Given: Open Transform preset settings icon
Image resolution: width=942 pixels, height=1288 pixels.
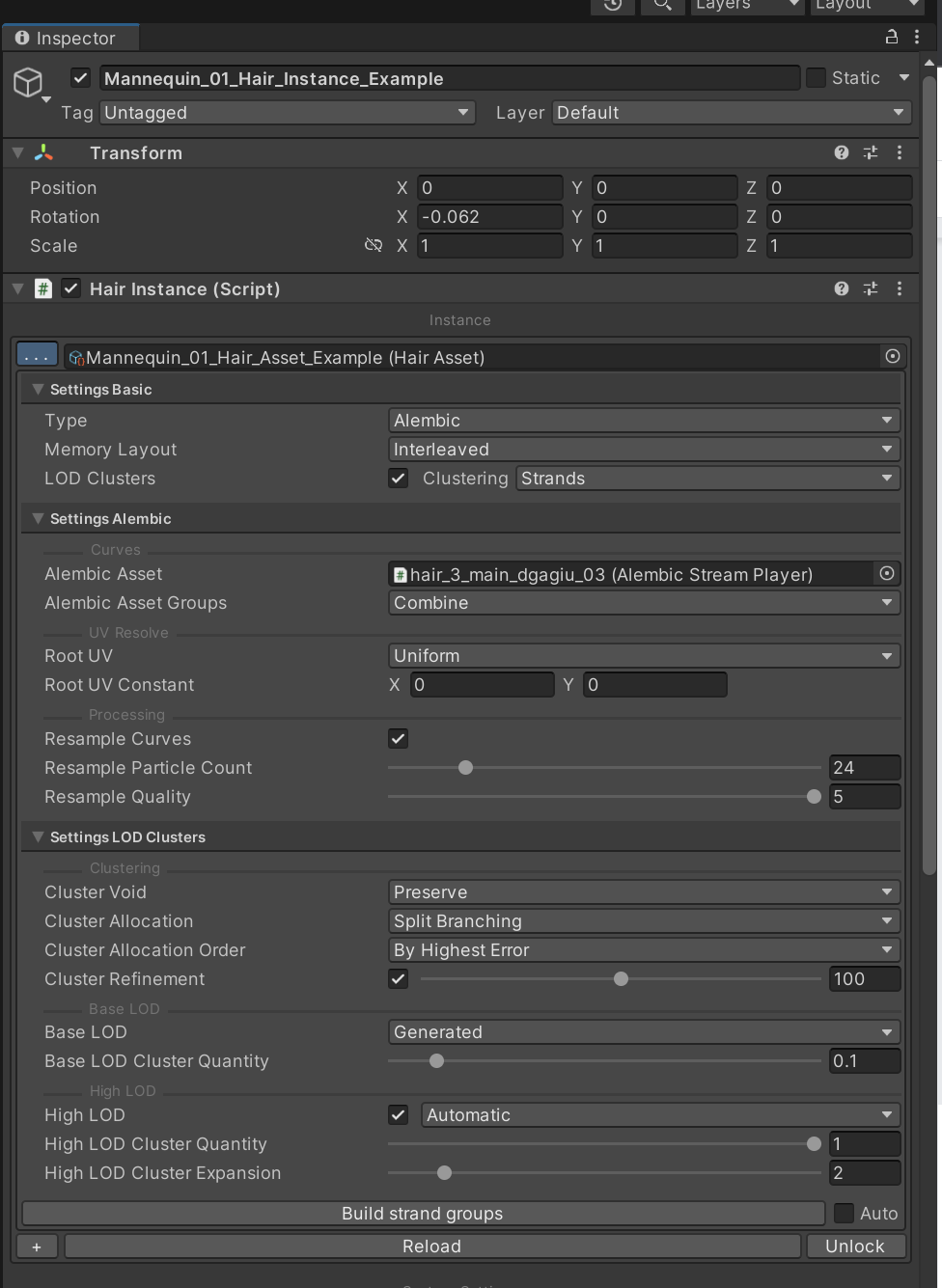Looking at the screenshot, I should click(870, 152).
